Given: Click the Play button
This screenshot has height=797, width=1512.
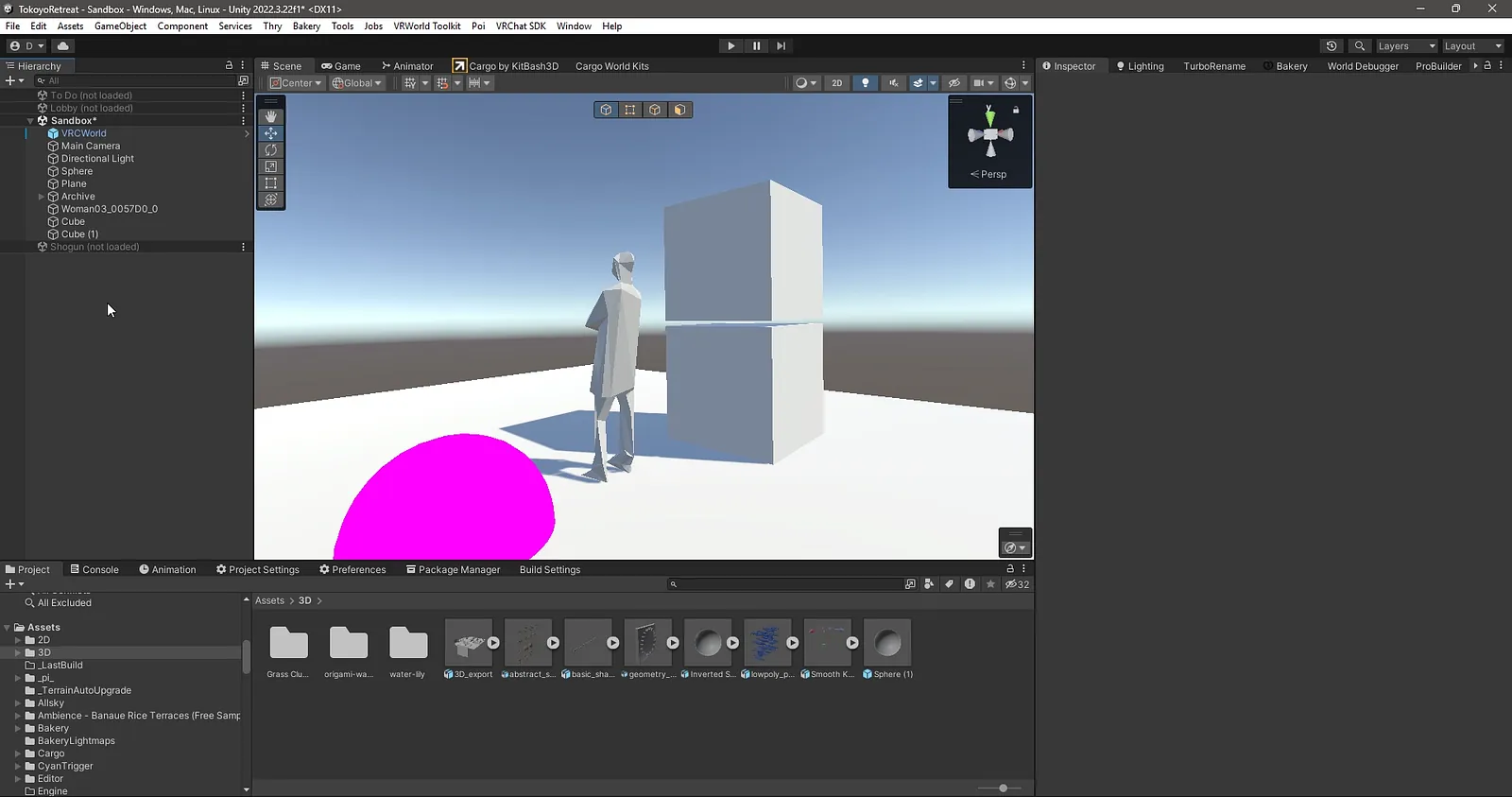Looking at the screenshot, I should click(x=730, y=45).
